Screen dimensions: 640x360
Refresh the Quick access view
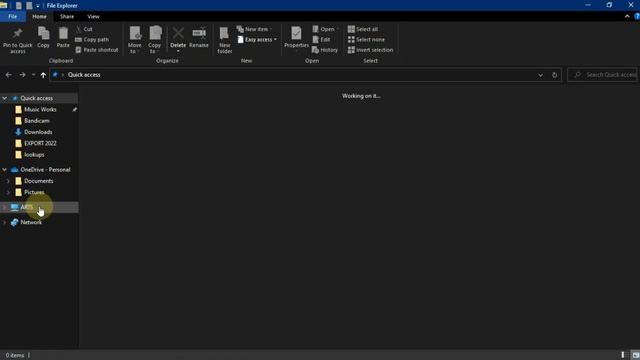click(554, 75)
